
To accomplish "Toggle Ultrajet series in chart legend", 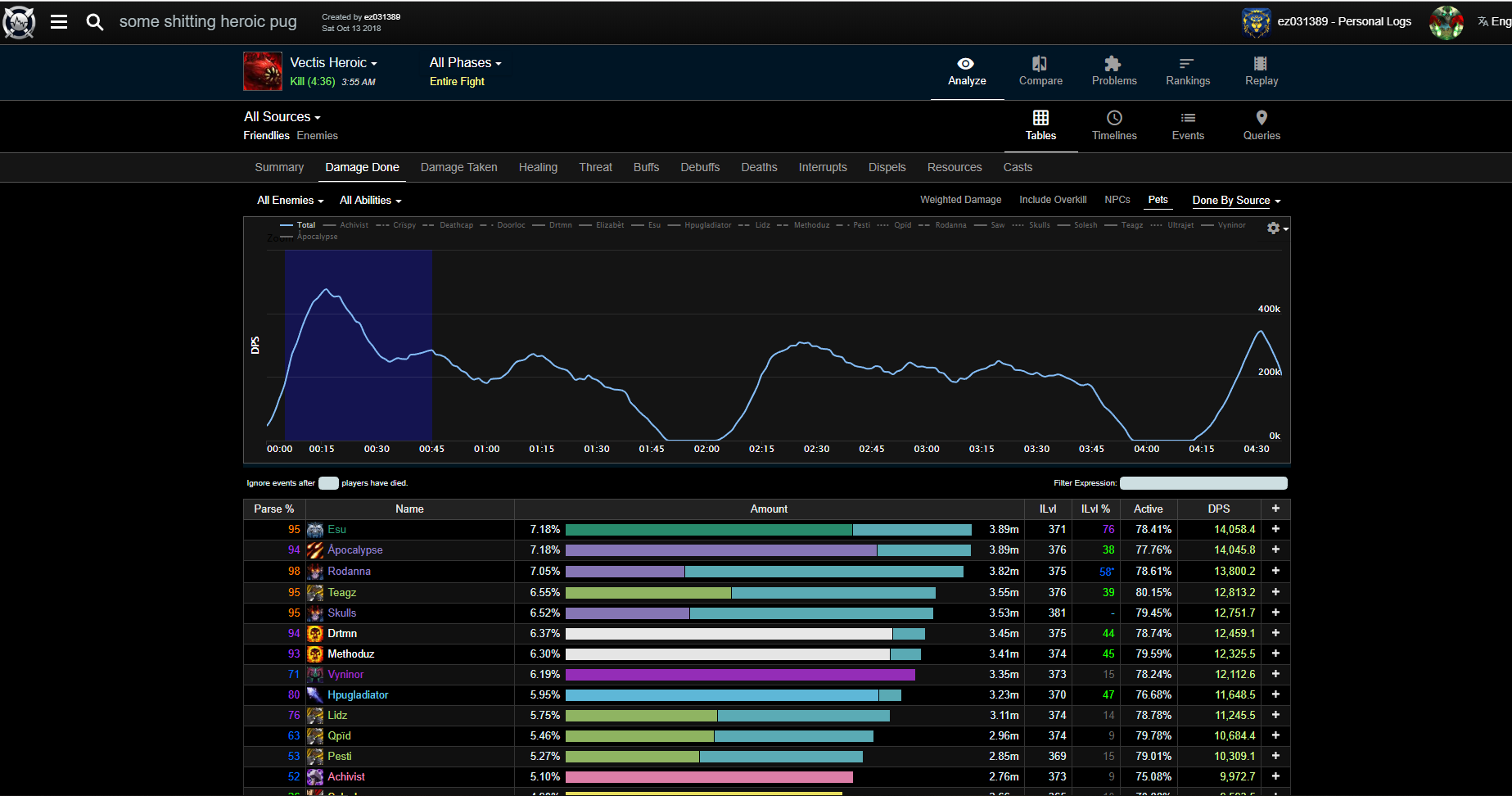I will (x=1172, y=225).
